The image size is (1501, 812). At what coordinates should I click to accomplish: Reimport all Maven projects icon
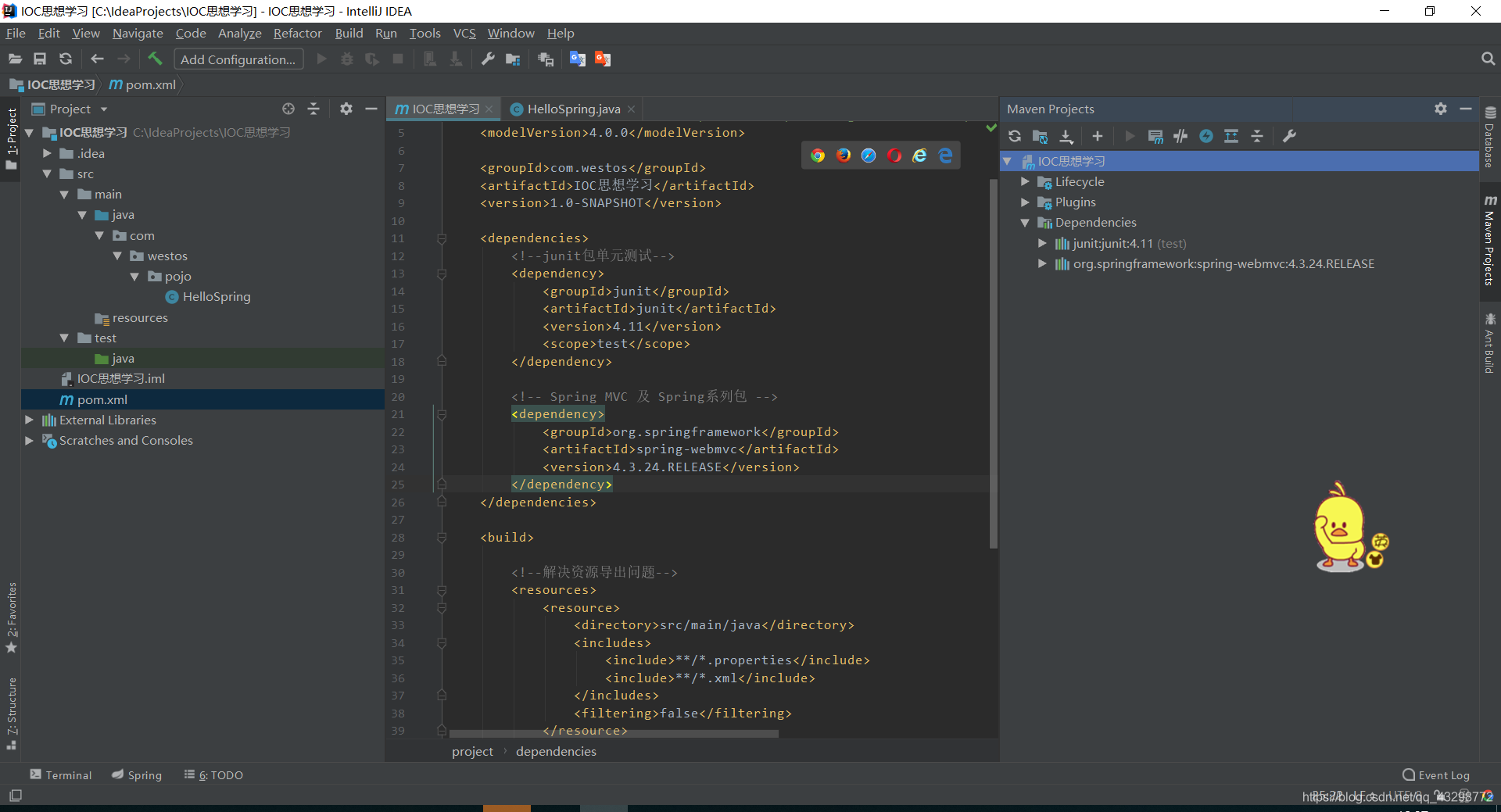(1015, 136)
